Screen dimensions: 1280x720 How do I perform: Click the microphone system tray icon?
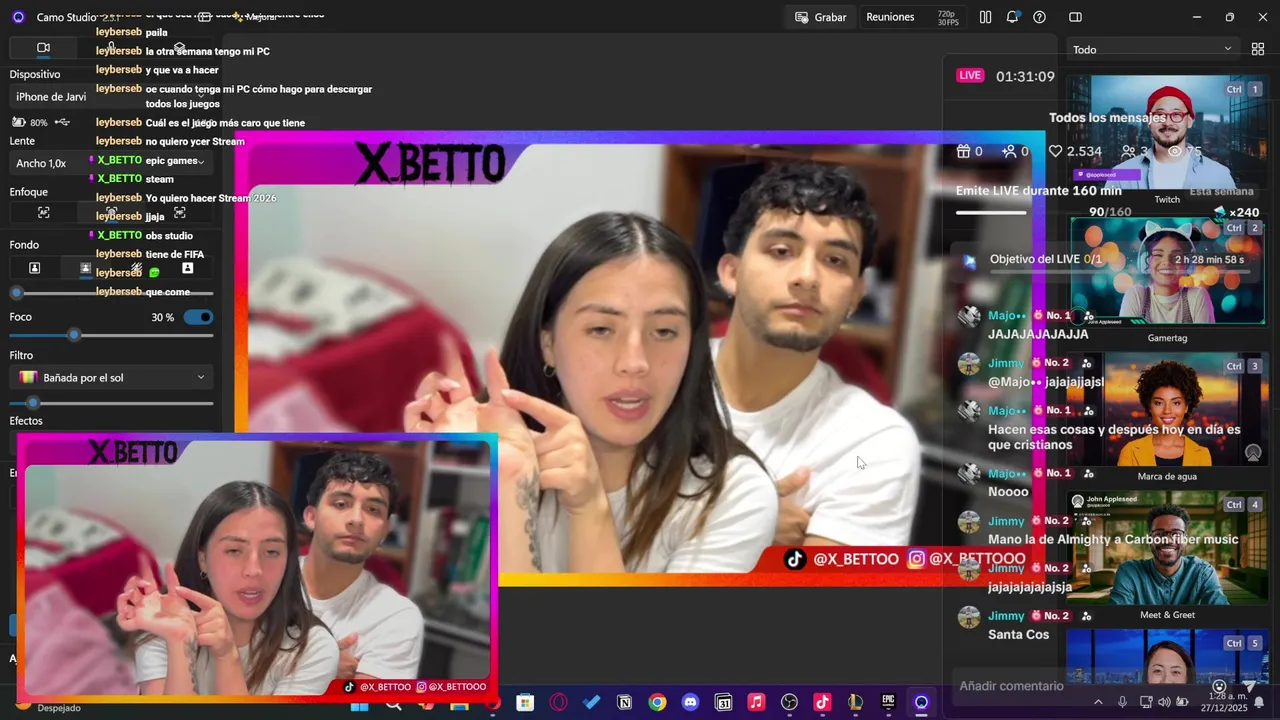tap(1122, 702)
